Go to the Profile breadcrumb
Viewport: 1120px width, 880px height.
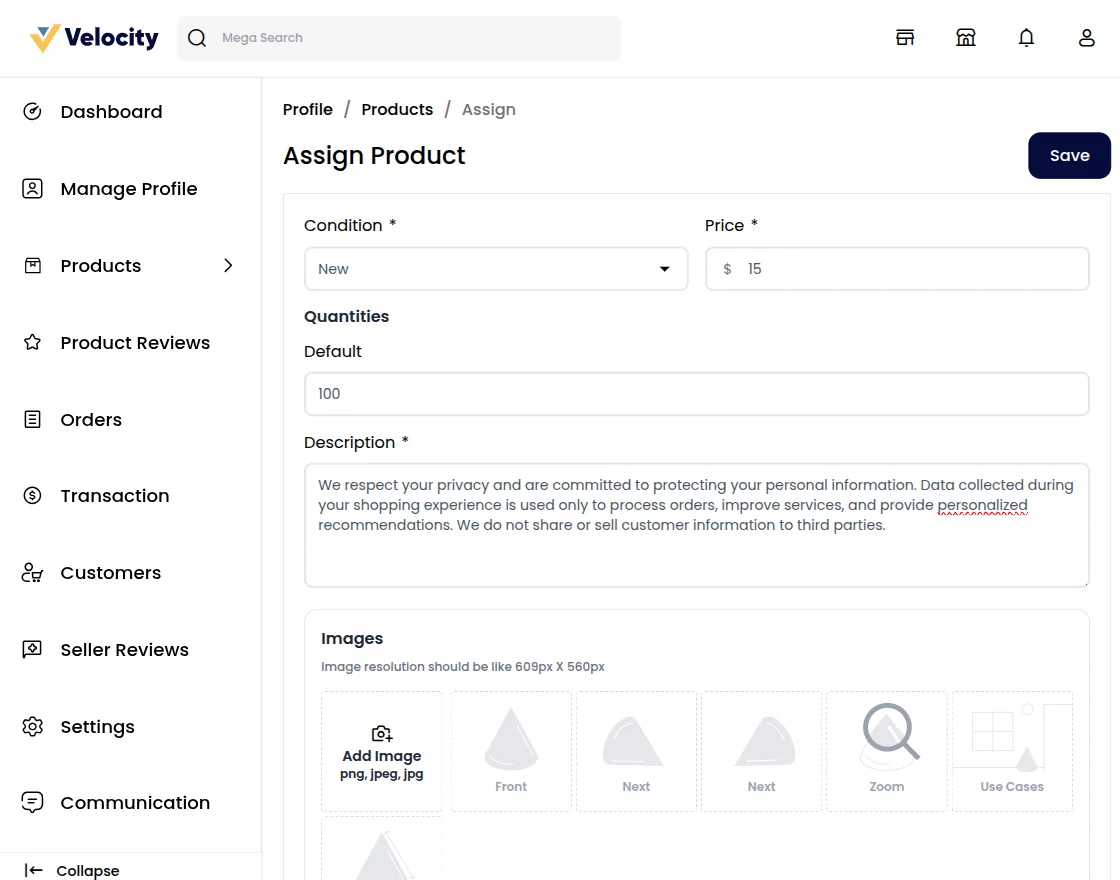[307, 109]
